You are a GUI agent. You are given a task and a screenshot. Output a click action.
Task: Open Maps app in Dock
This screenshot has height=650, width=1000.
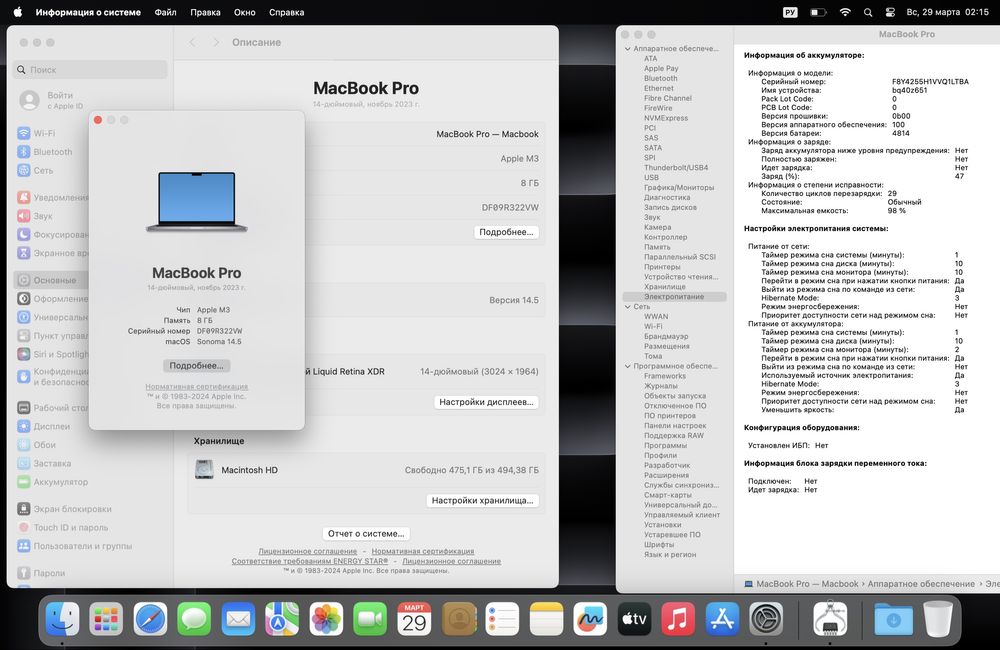point(282,619)
